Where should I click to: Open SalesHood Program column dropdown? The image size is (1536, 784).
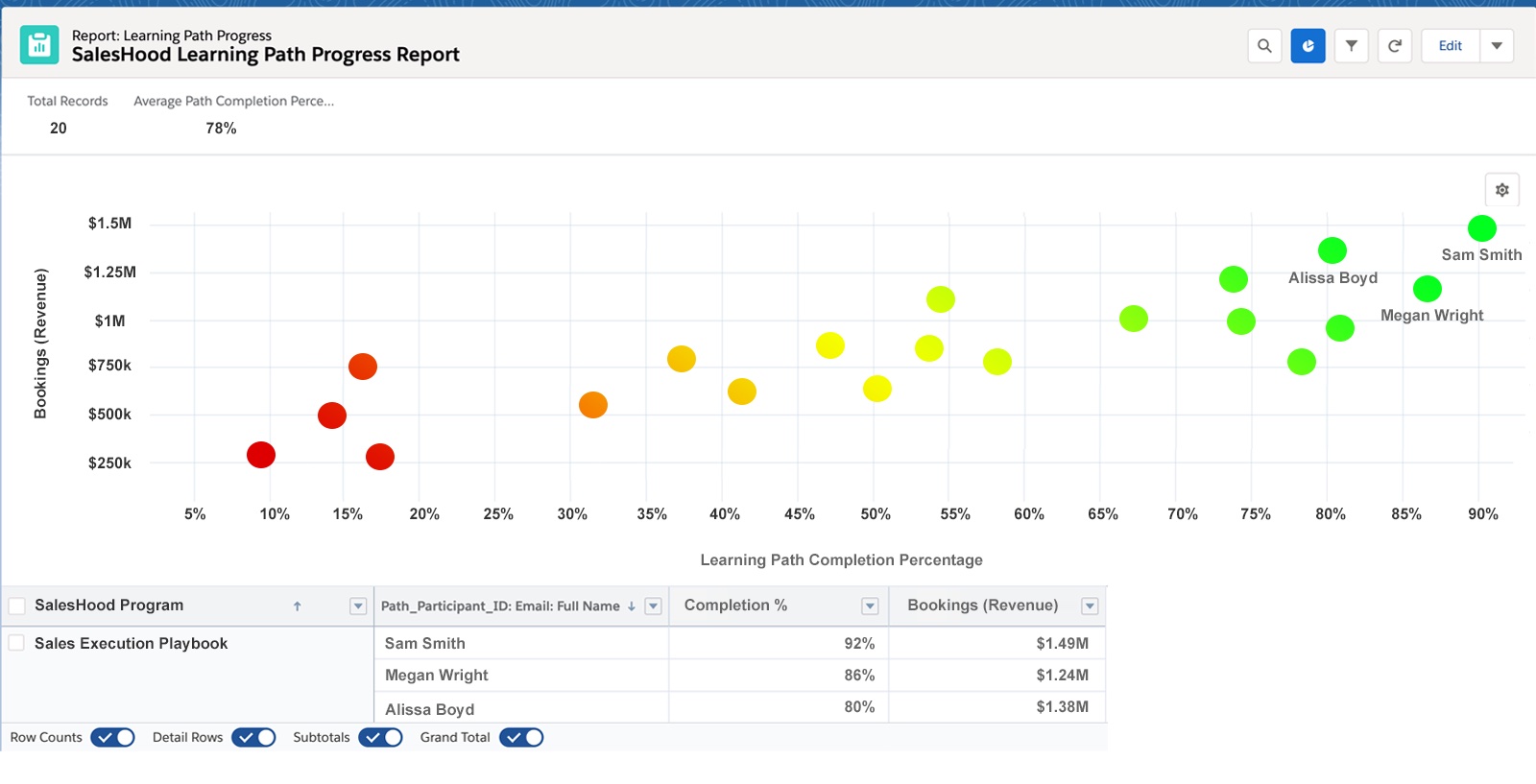click(x=358, y=606)
